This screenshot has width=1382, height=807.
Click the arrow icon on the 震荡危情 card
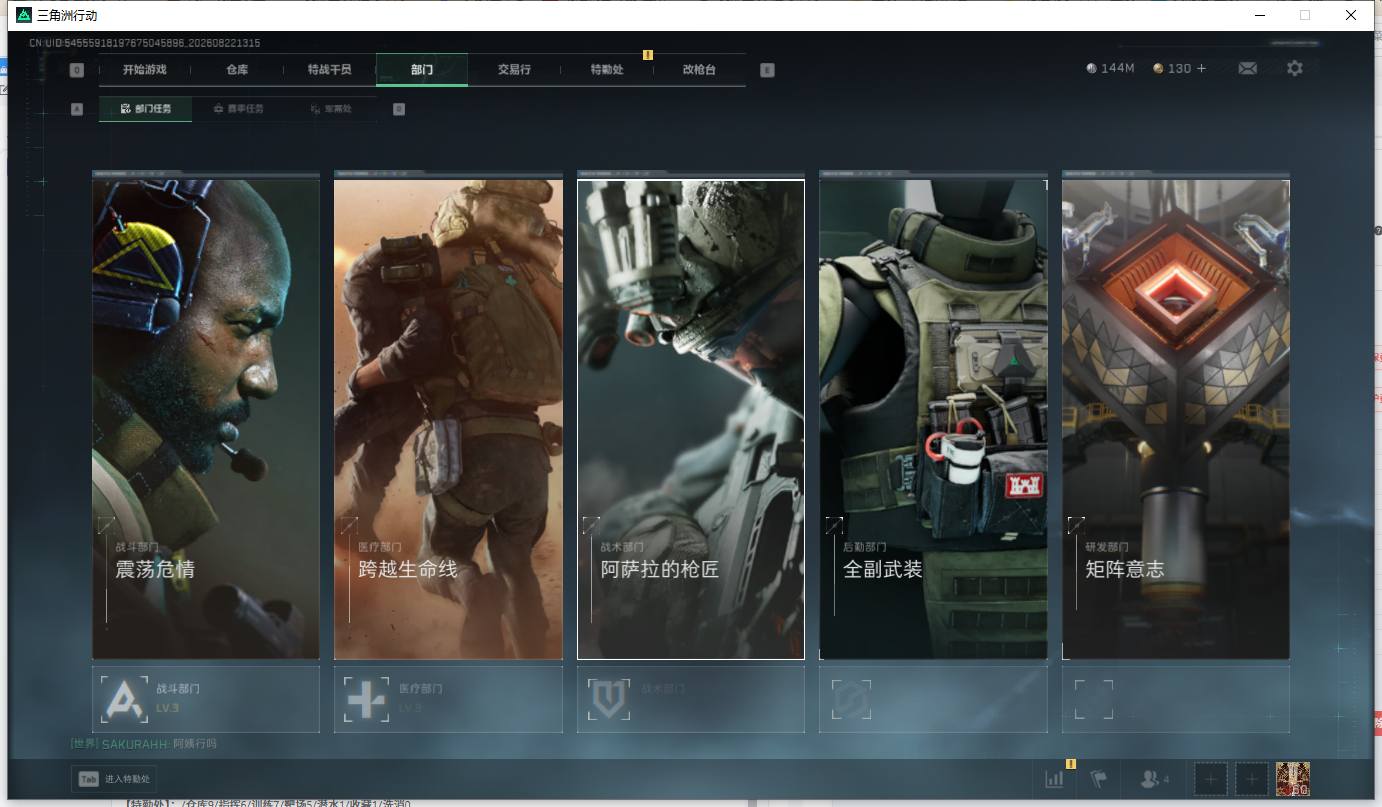click(x=106, y=525)
